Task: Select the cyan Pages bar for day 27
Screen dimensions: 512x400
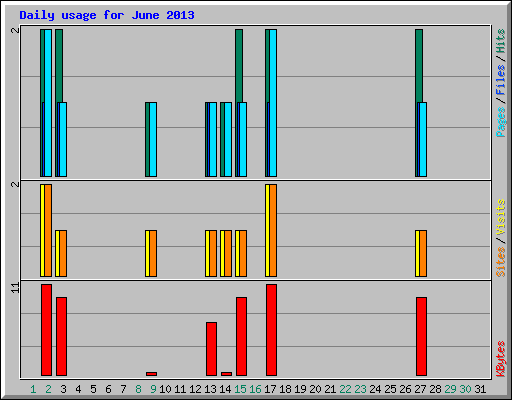Action: [x=423, y=139]
